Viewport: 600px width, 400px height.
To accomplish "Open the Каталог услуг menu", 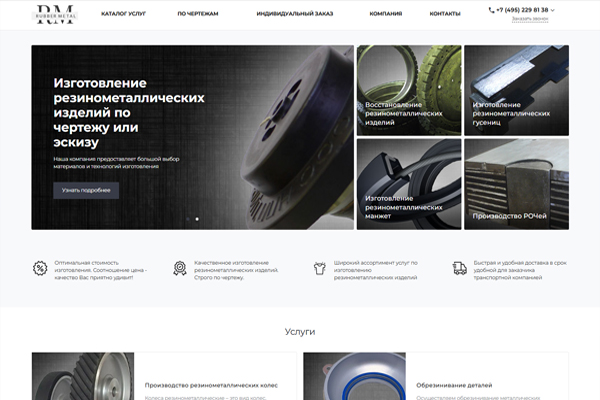I will tap(123, 14).
